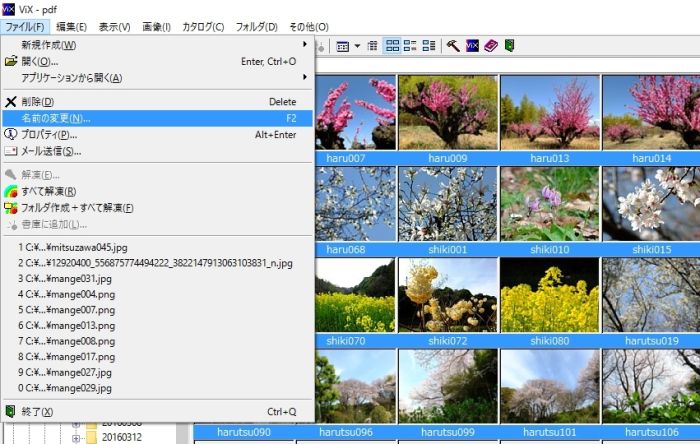Viewport: 700px width, 444px height.
Task: Choose 名前の変更(N)... from the File menu
Action: 56,118
